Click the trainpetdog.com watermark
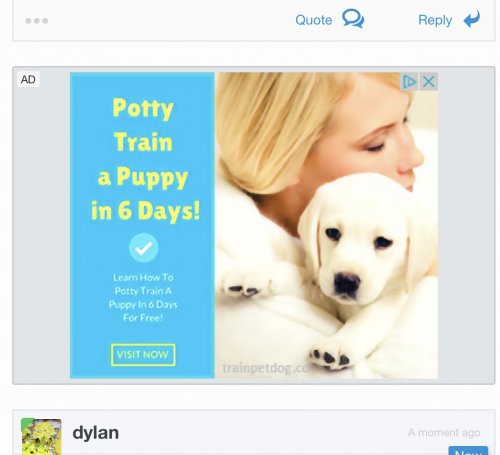500x455 pixels. [265, 368]
